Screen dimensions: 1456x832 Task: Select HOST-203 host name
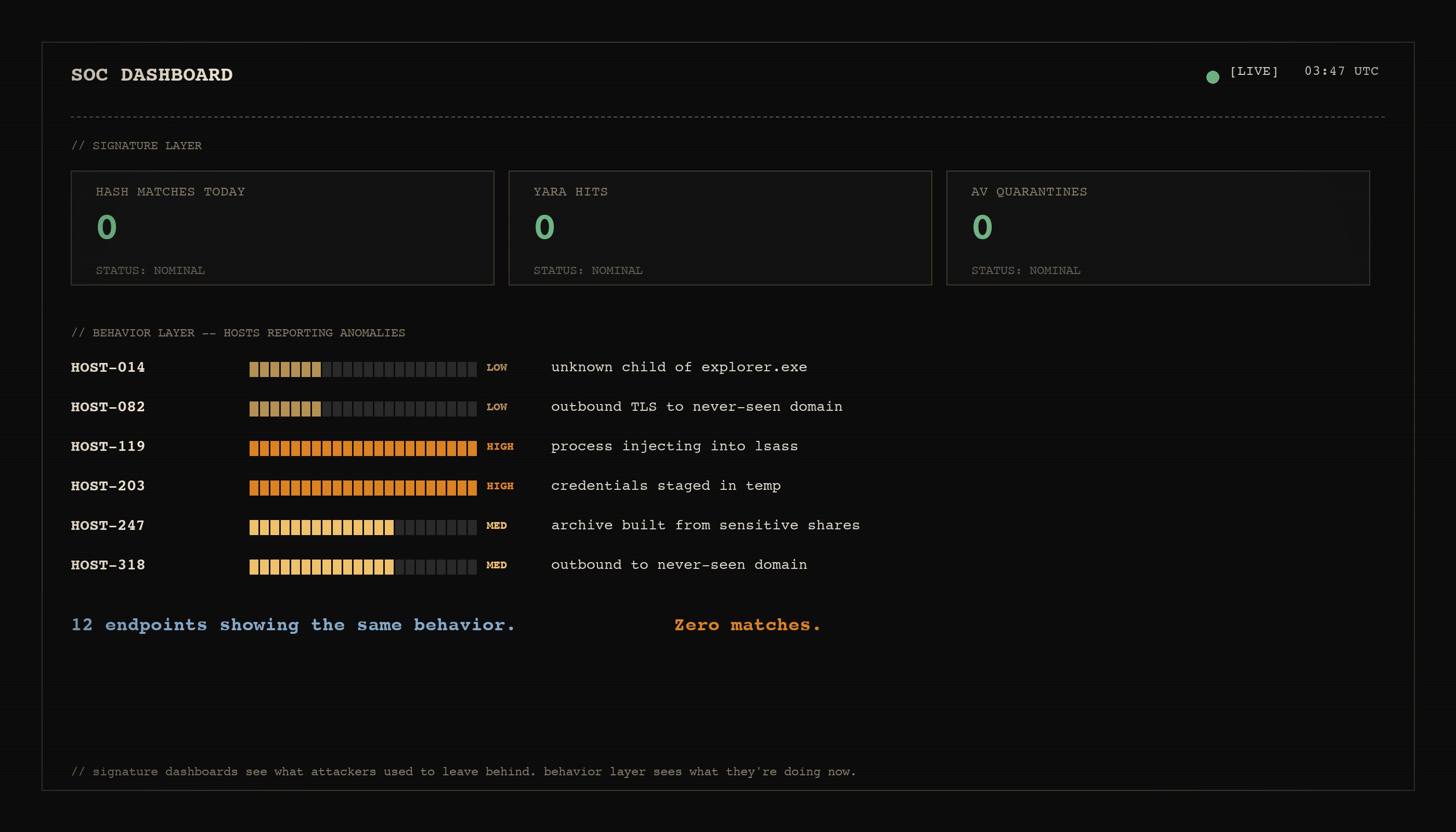[x=108, y=486]
